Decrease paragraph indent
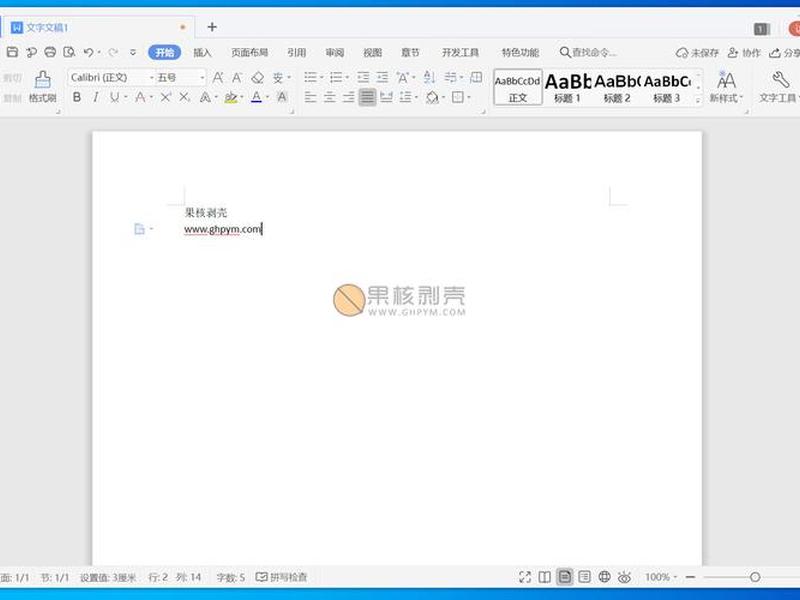The width and height of the screenshot is (800, 600). [363, 78]
